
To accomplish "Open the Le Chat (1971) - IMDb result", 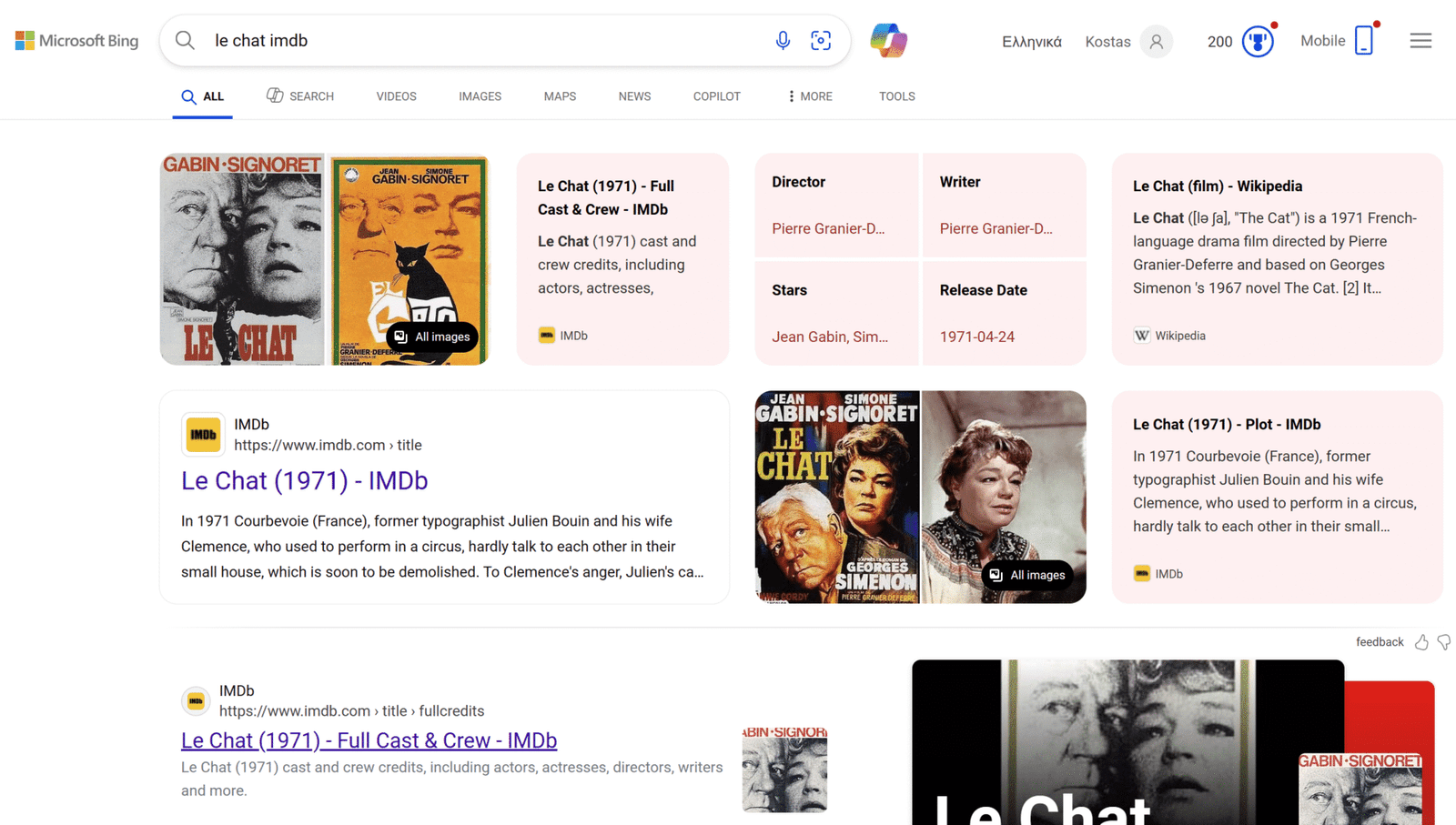I will pos(304,480).
